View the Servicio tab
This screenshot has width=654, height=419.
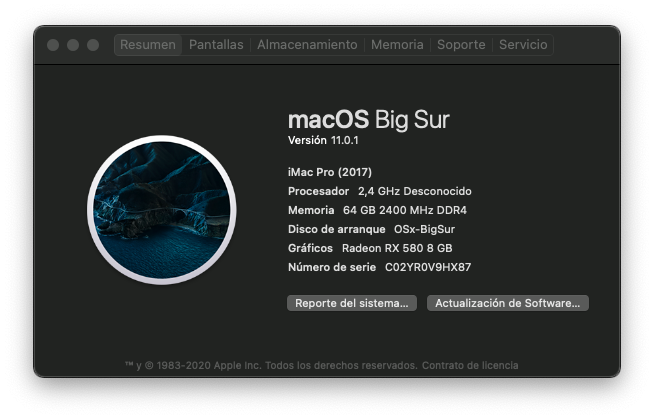point(523,45)
